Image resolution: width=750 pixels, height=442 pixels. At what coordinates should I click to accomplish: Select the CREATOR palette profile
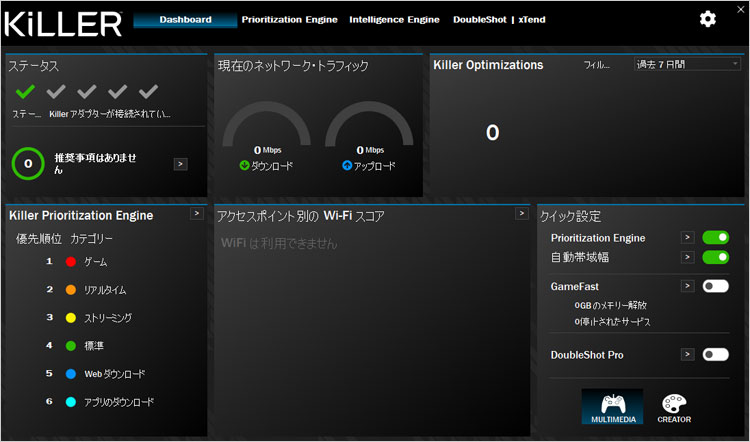pos(674,408)
